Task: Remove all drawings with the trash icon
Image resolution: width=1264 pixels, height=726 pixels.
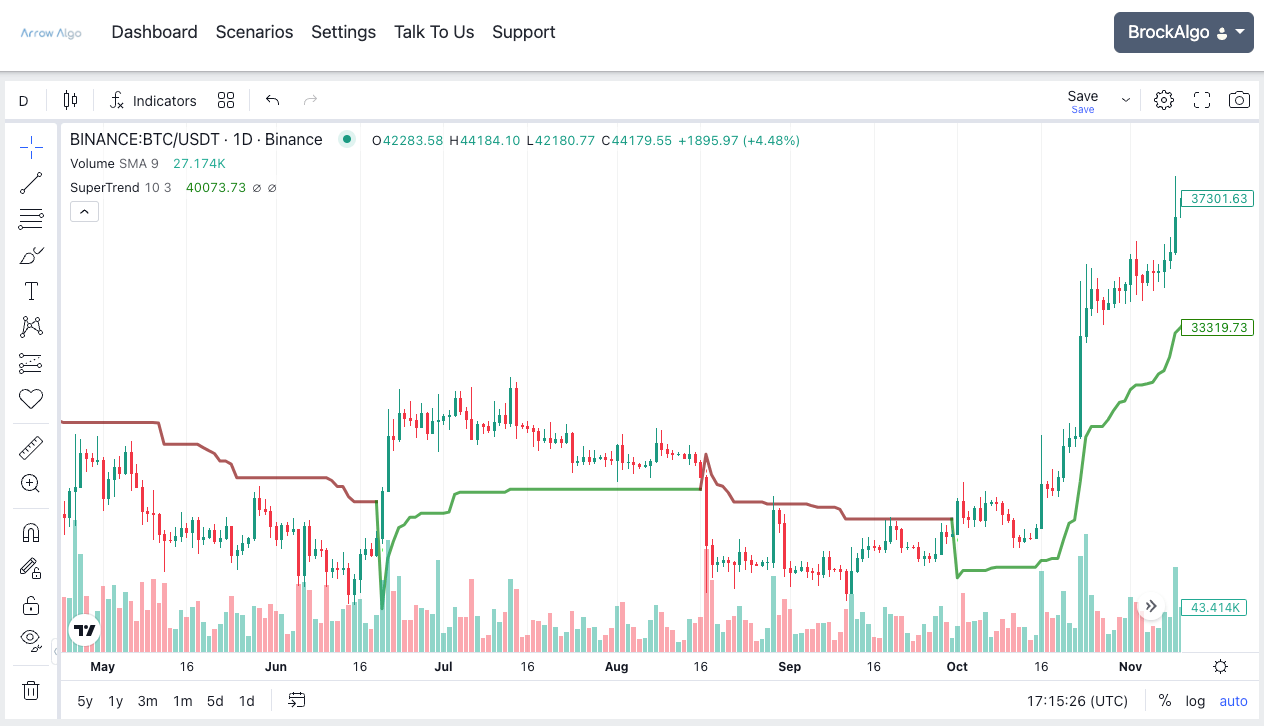Action: pos(30,690)
